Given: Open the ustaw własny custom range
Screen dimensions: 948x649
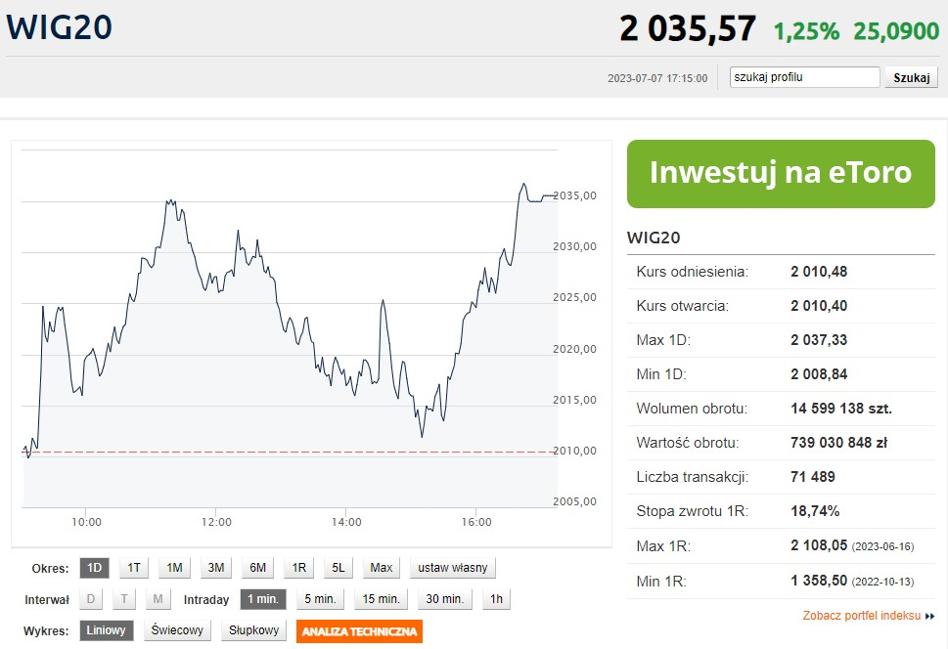Looking at the screenshot, I should pyautogui.click(x=453, y=568).
